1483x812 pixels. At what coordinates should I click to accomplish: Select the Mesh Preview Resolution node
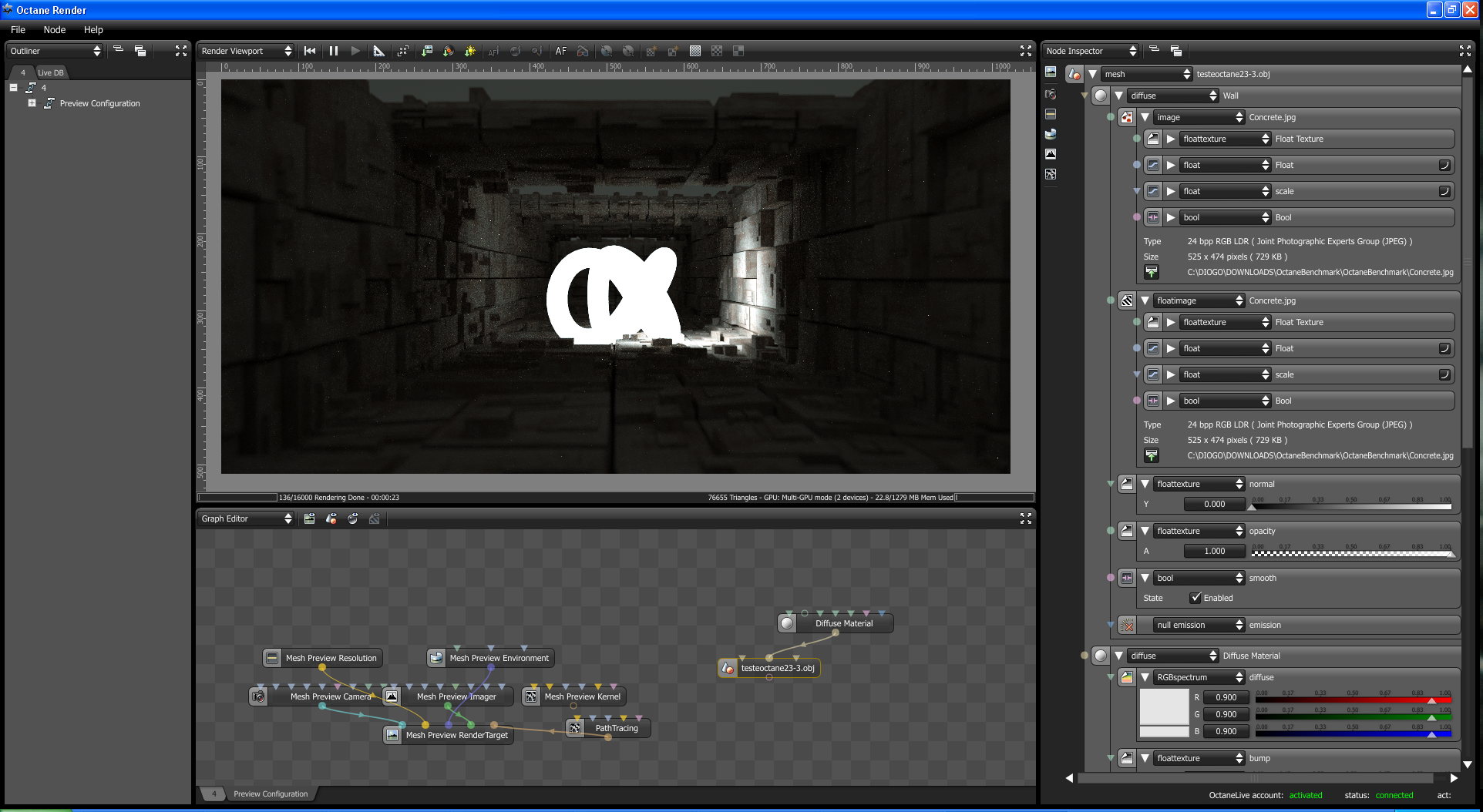pos(323,658)
